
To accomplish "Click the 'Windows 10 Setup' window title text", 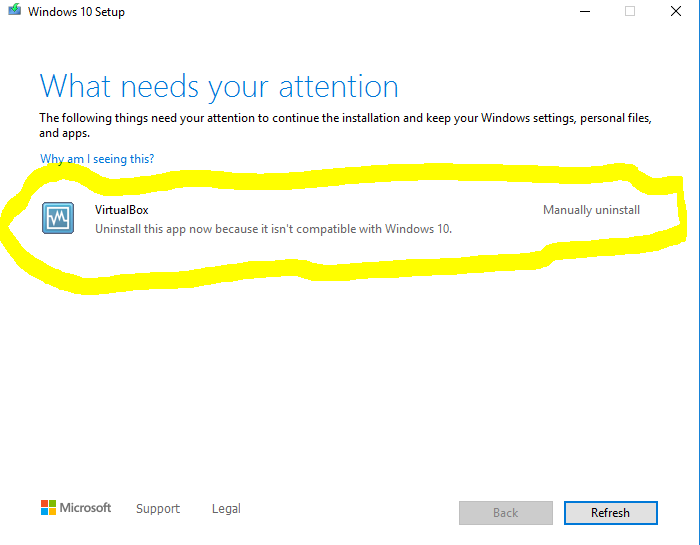I will point(76,12).
